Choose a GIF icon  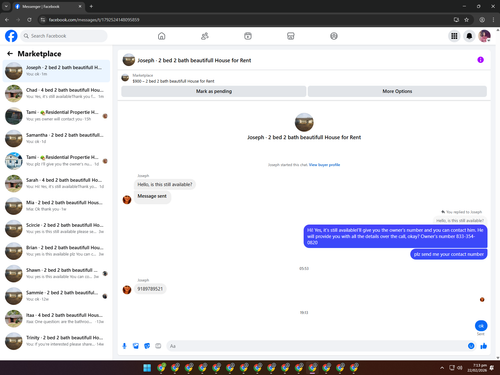coord(158,346)
